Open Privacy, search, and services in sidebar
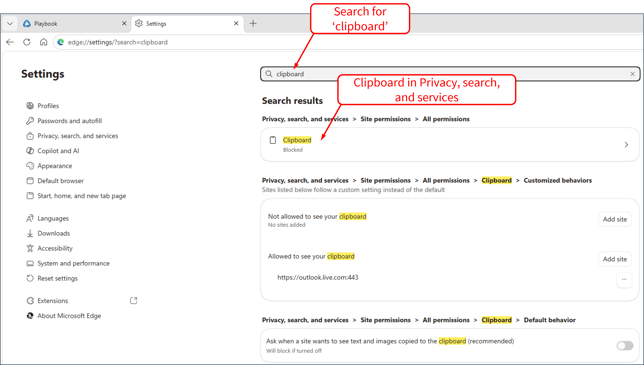Viewport: 644px width, 365px height. point(78,136)
